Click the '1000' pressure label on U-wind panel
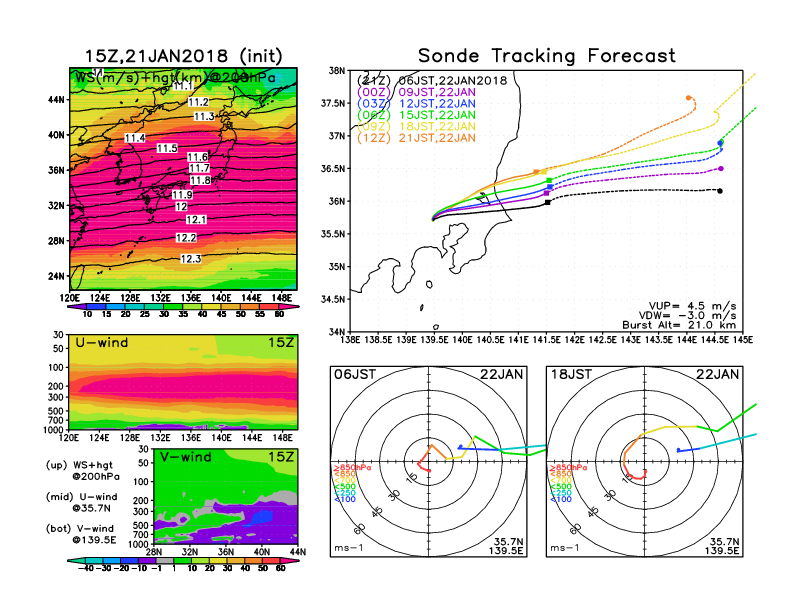This screenshot has width=792, height=612. 54,430
